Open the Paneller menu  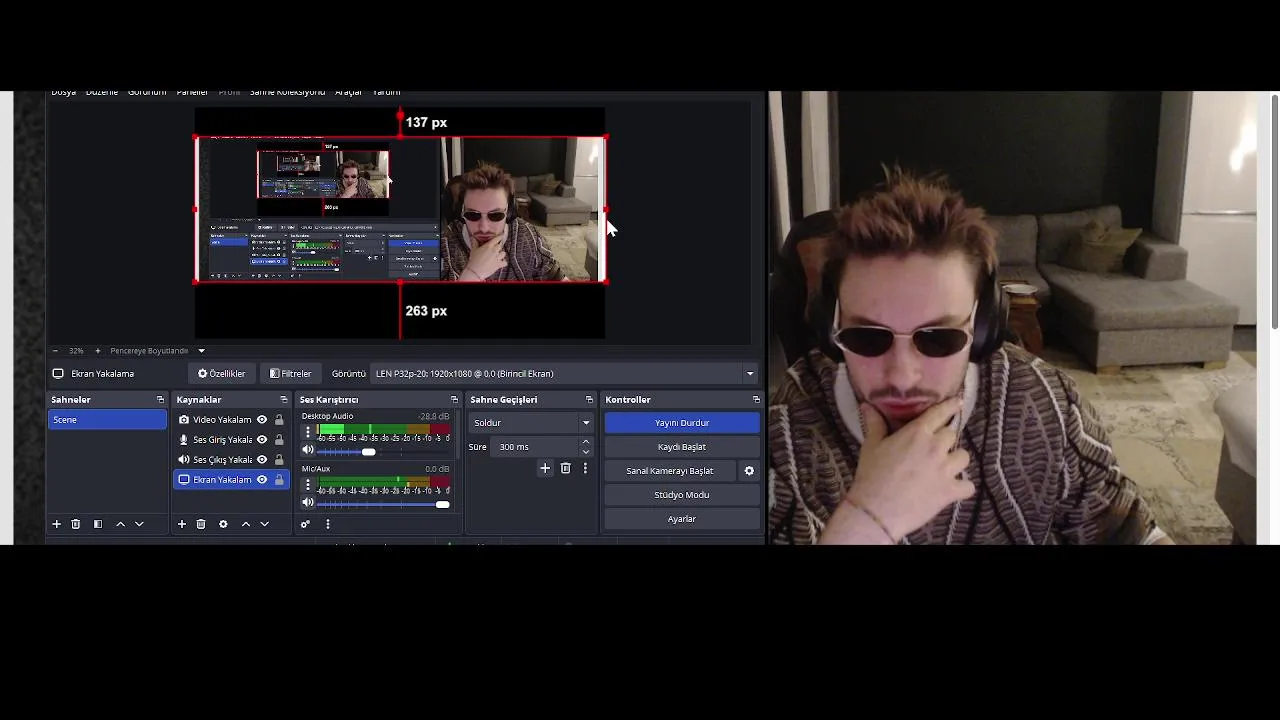[192, 92]
